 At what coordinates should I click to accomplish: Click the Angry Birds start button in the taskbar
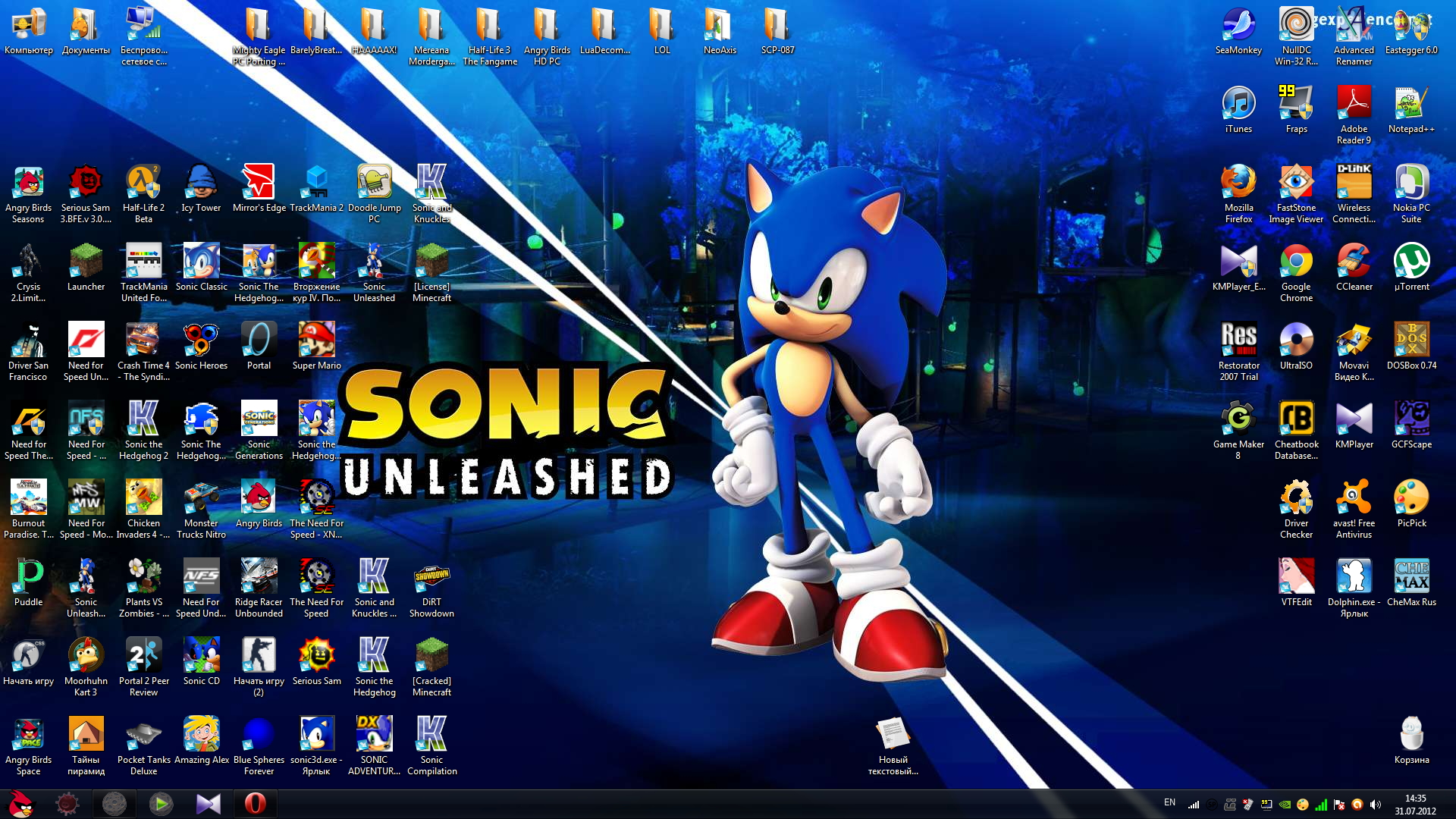tap(21, 804)
